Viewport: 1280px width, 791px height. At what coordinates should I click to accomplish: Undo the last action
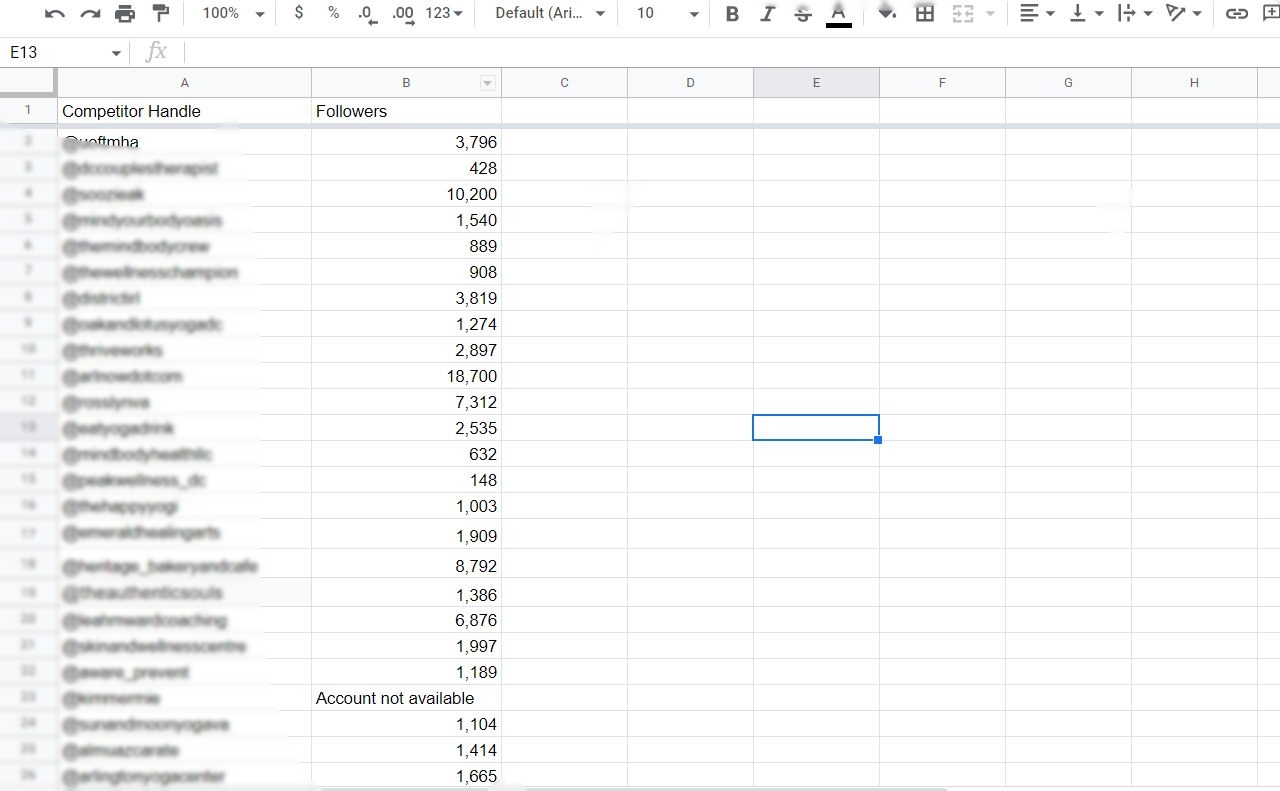pyautogui.click(x=55, y=13)
